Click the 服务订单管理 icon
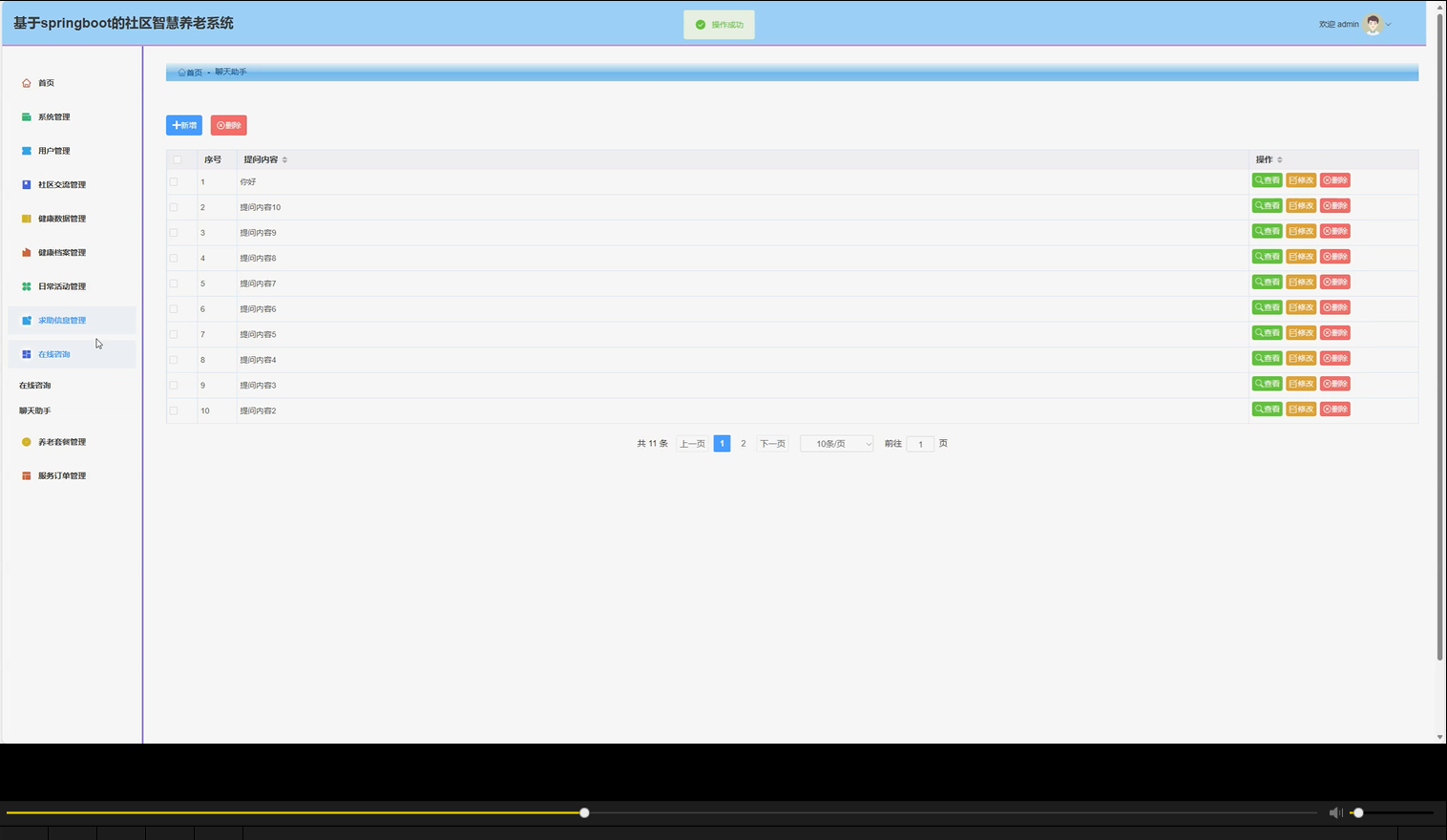The height and width of the screenshot is (840, 1447). pos(27,475)
